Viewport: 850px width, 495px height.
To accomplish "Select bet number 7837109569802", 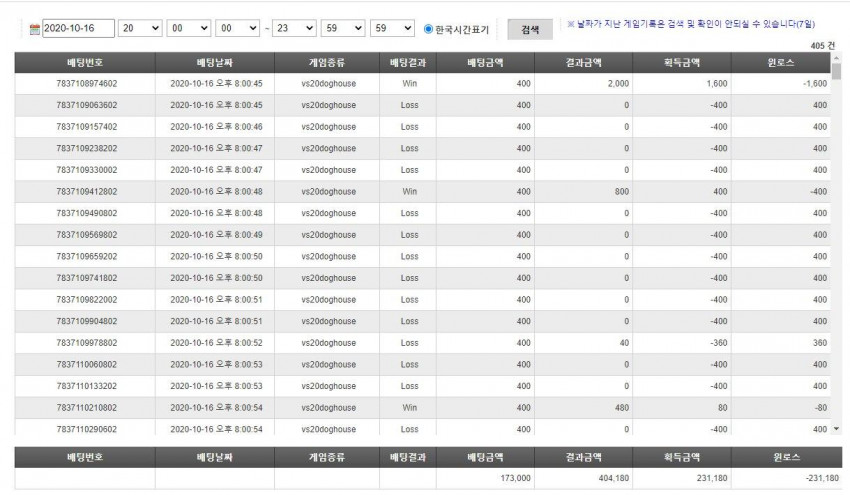I will [87, 235].
